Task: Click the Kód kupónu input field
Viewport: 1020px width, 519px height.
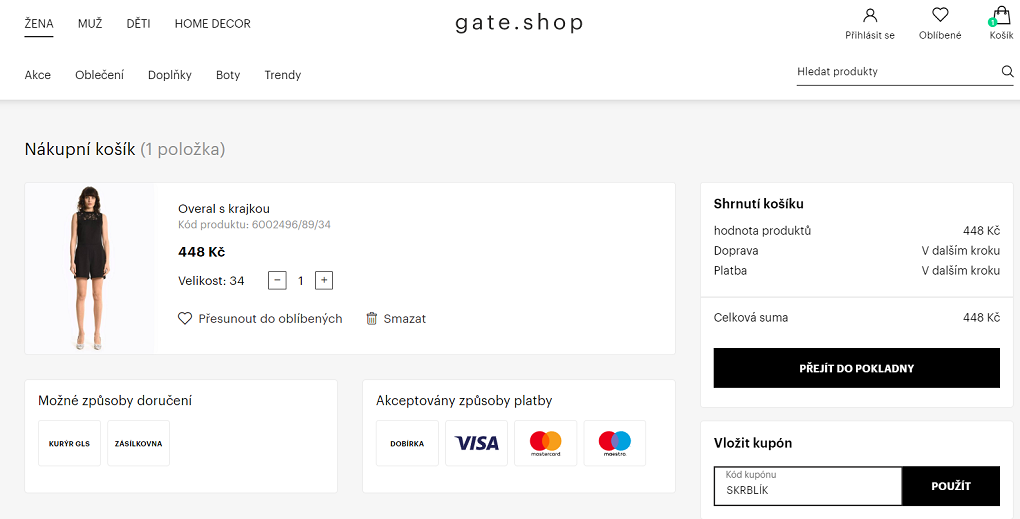Action: [808, 486]
